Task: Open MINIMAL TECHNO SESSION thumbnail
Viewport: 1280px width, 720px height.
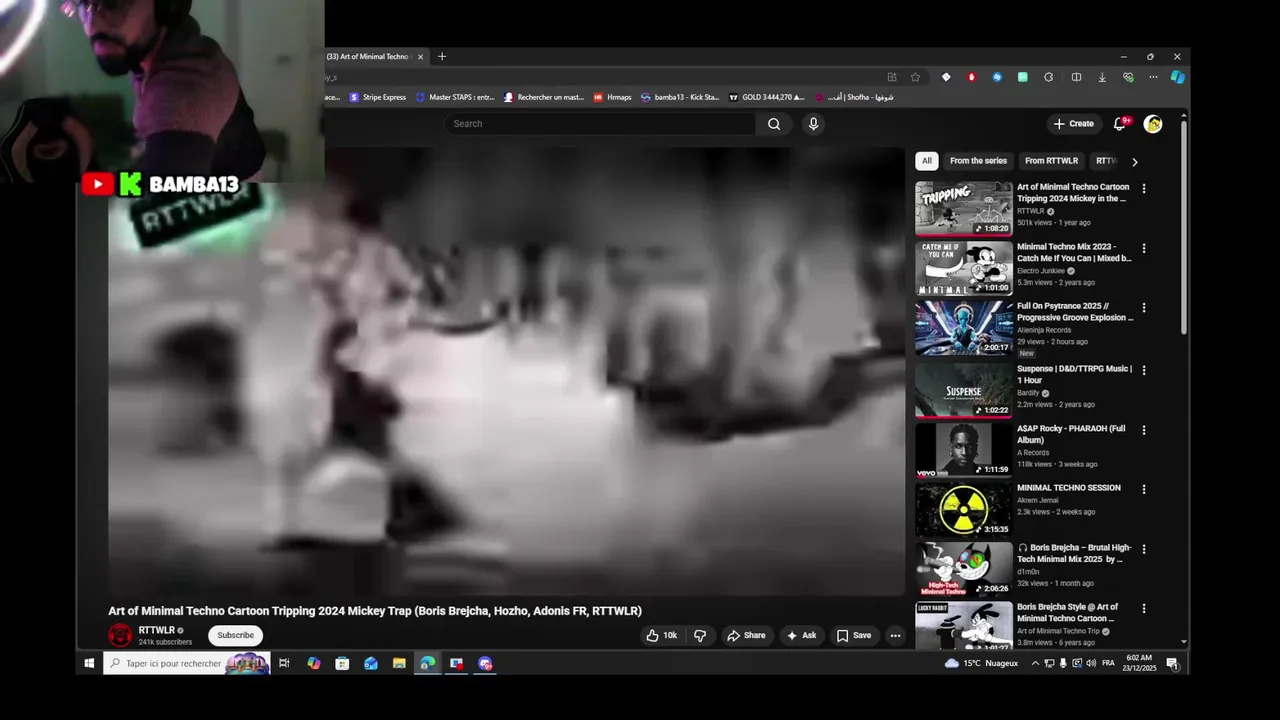Action: [964, 510]
